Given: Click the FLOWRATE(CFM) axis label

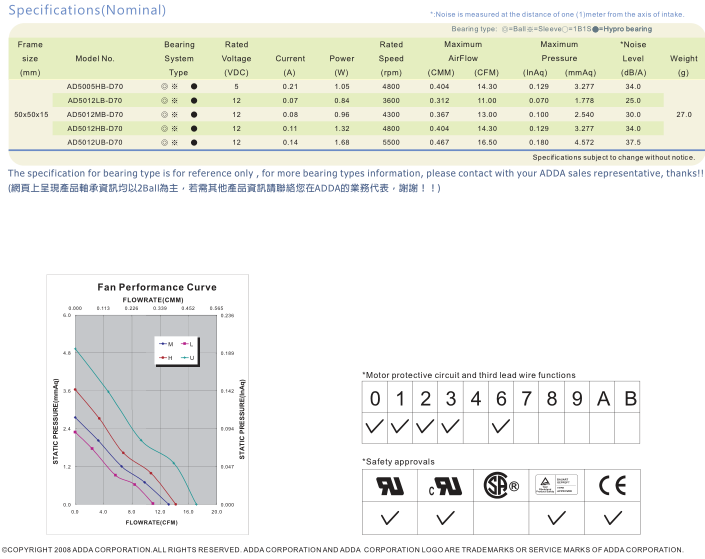Looking at the screenshot, I should pos(152,523).
